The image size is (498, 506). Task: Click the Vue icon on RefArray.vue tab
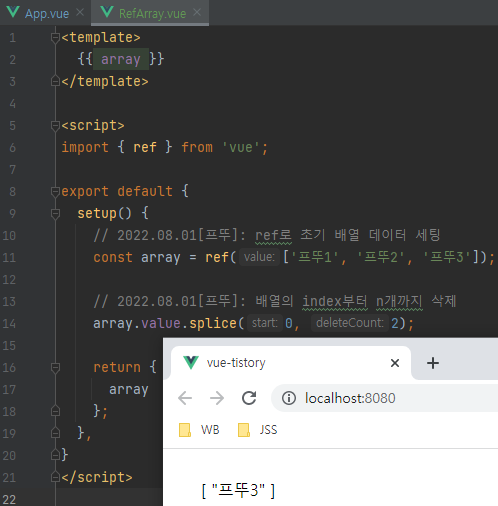pos(107,12)
